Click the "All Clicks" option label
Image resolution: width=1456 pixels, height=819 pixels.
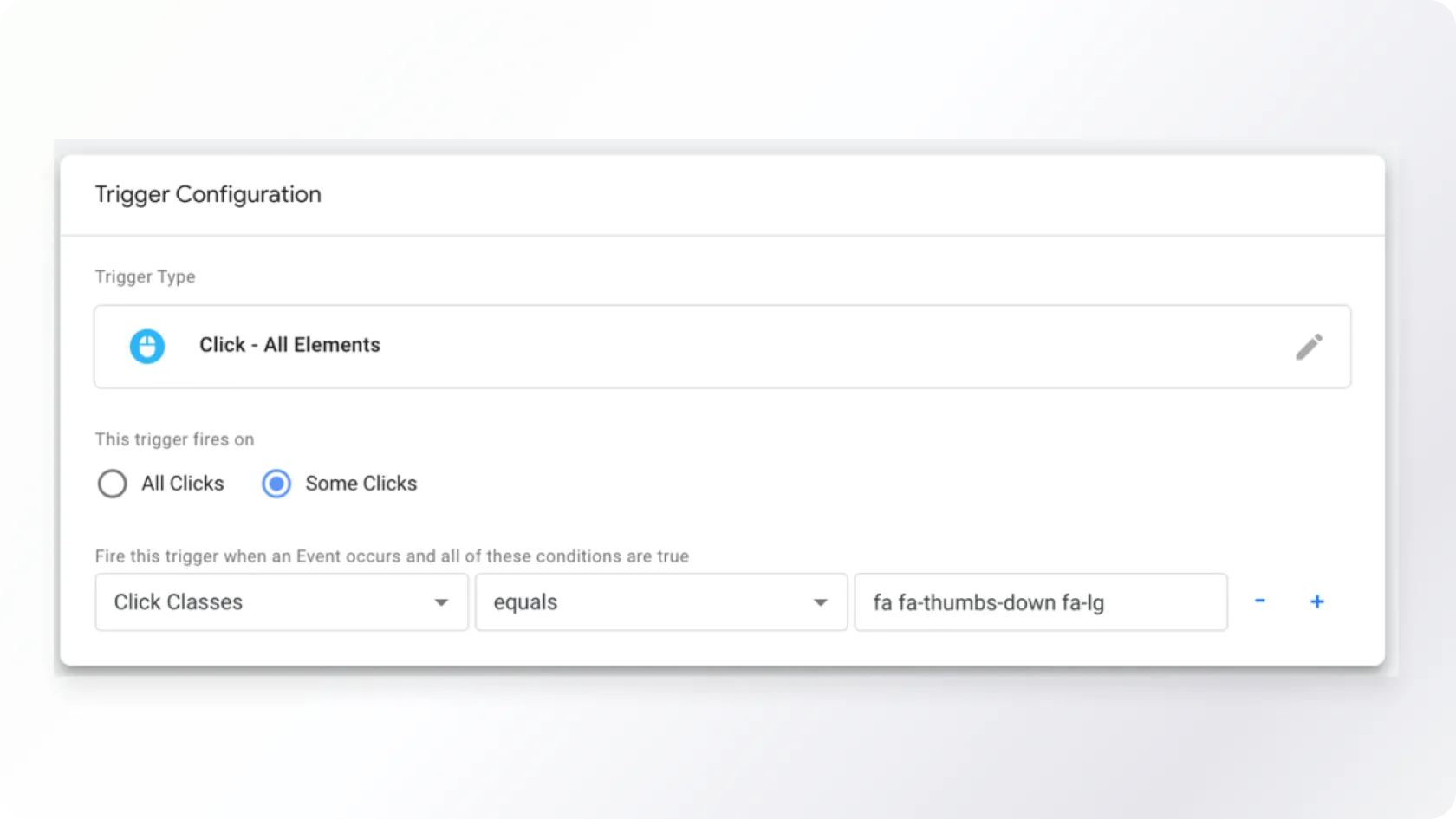pos(183,484)
